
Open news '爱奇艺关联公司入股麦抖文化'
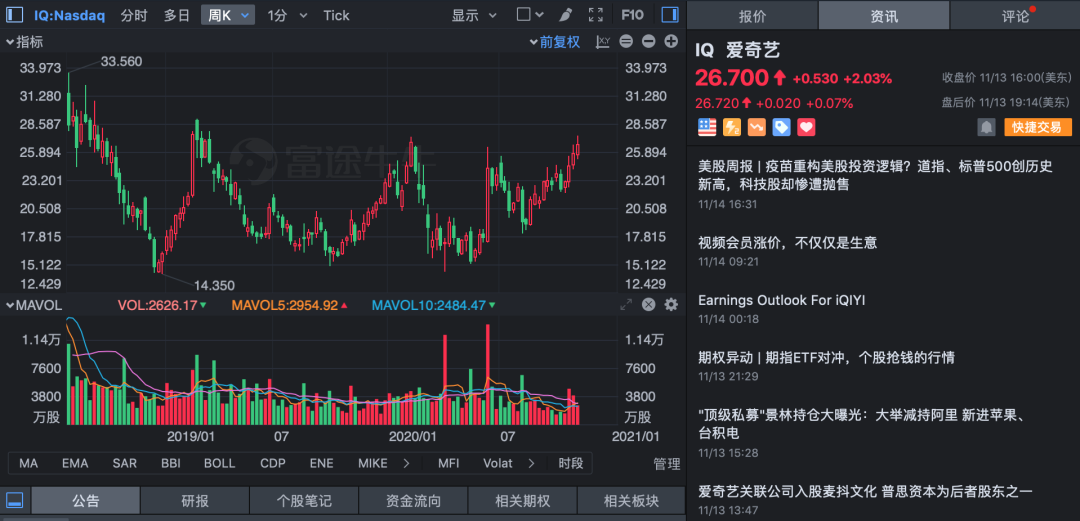click(866, 491)
